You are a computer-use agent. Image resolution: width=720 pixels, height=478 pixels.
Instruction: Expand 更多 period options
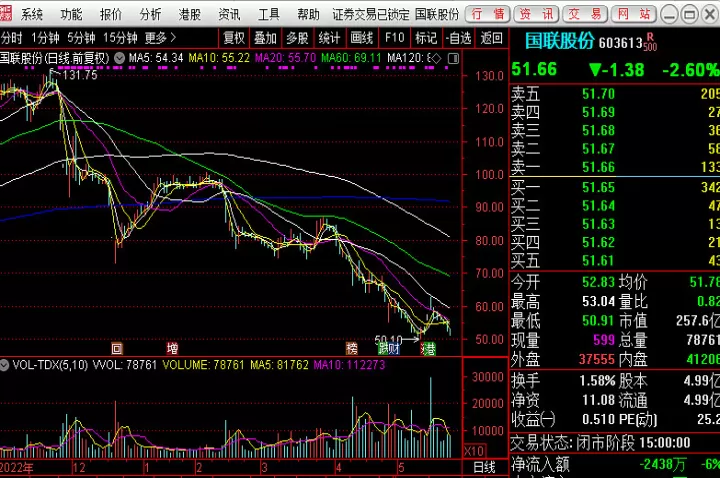[x=160, y=38]
